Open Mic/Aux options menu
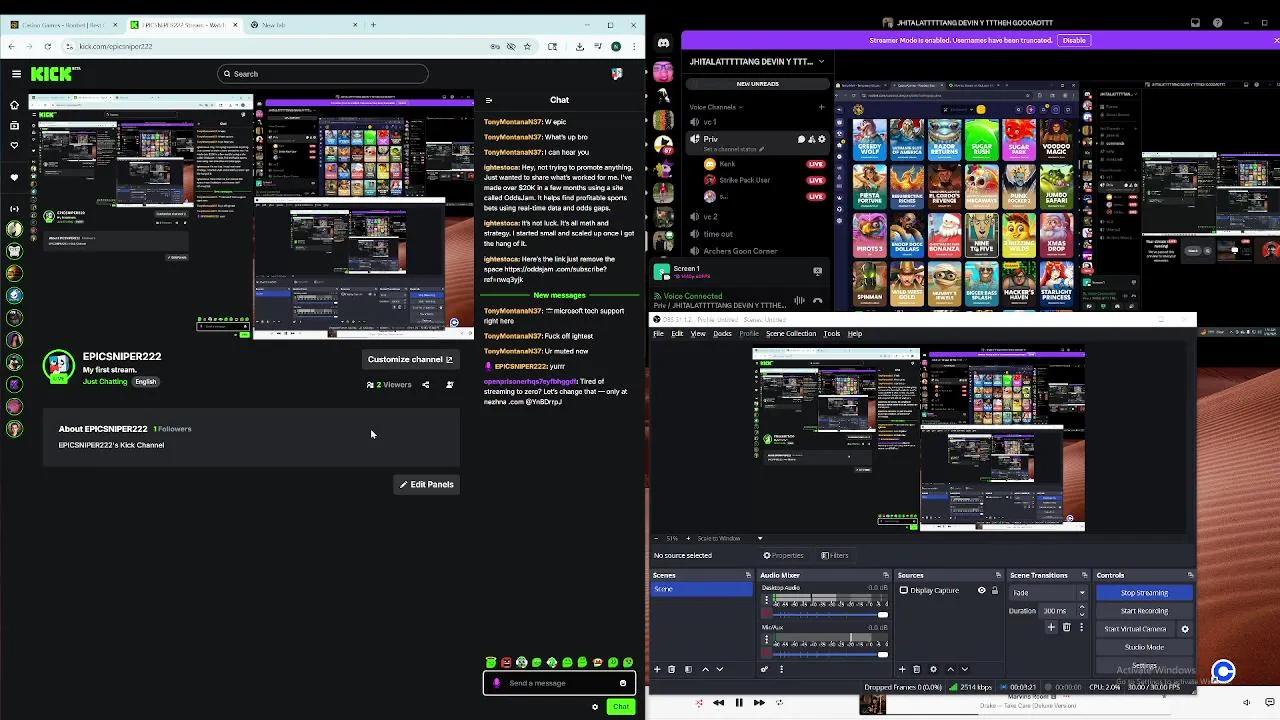 pos(766,639)
